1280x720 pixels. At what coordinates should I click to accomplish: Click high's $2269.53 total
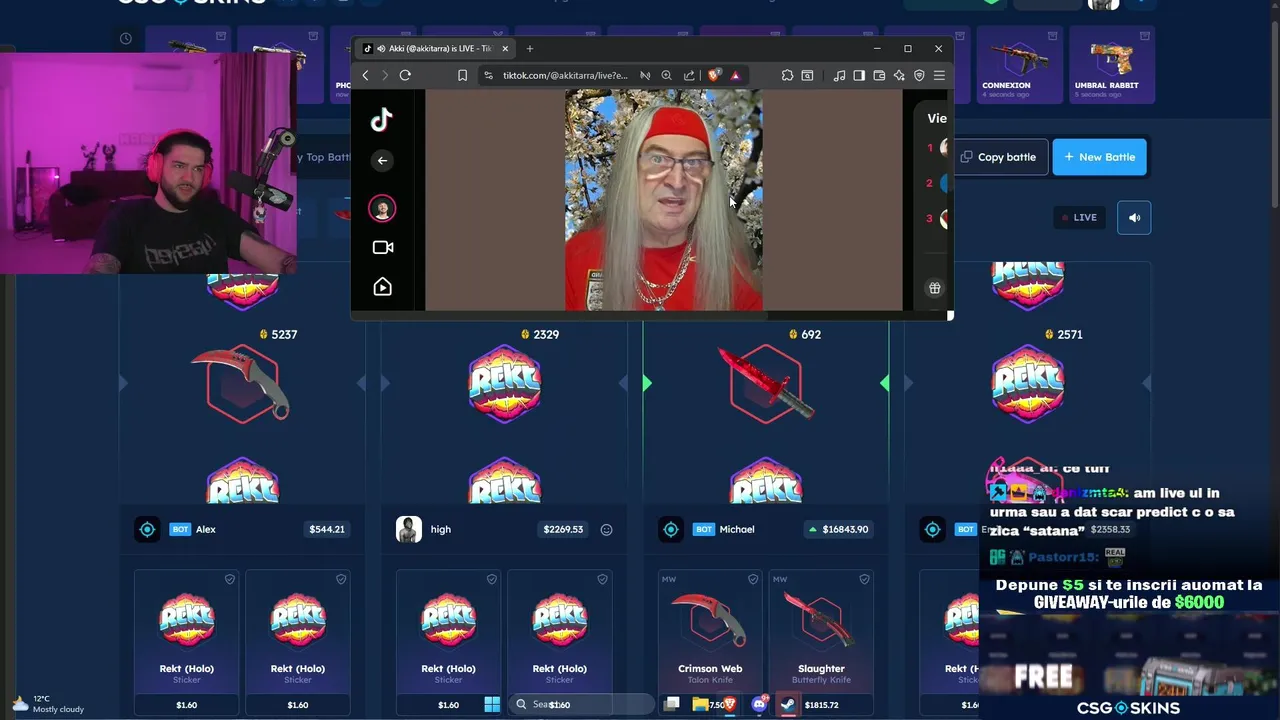pyautogui.click(x=563, y=529)
